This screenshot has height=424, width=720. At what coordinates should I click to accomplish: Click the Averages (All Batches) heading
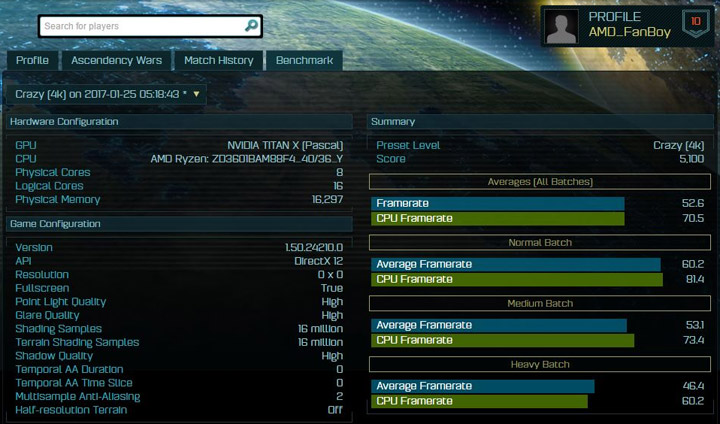(x=540, y=182)
